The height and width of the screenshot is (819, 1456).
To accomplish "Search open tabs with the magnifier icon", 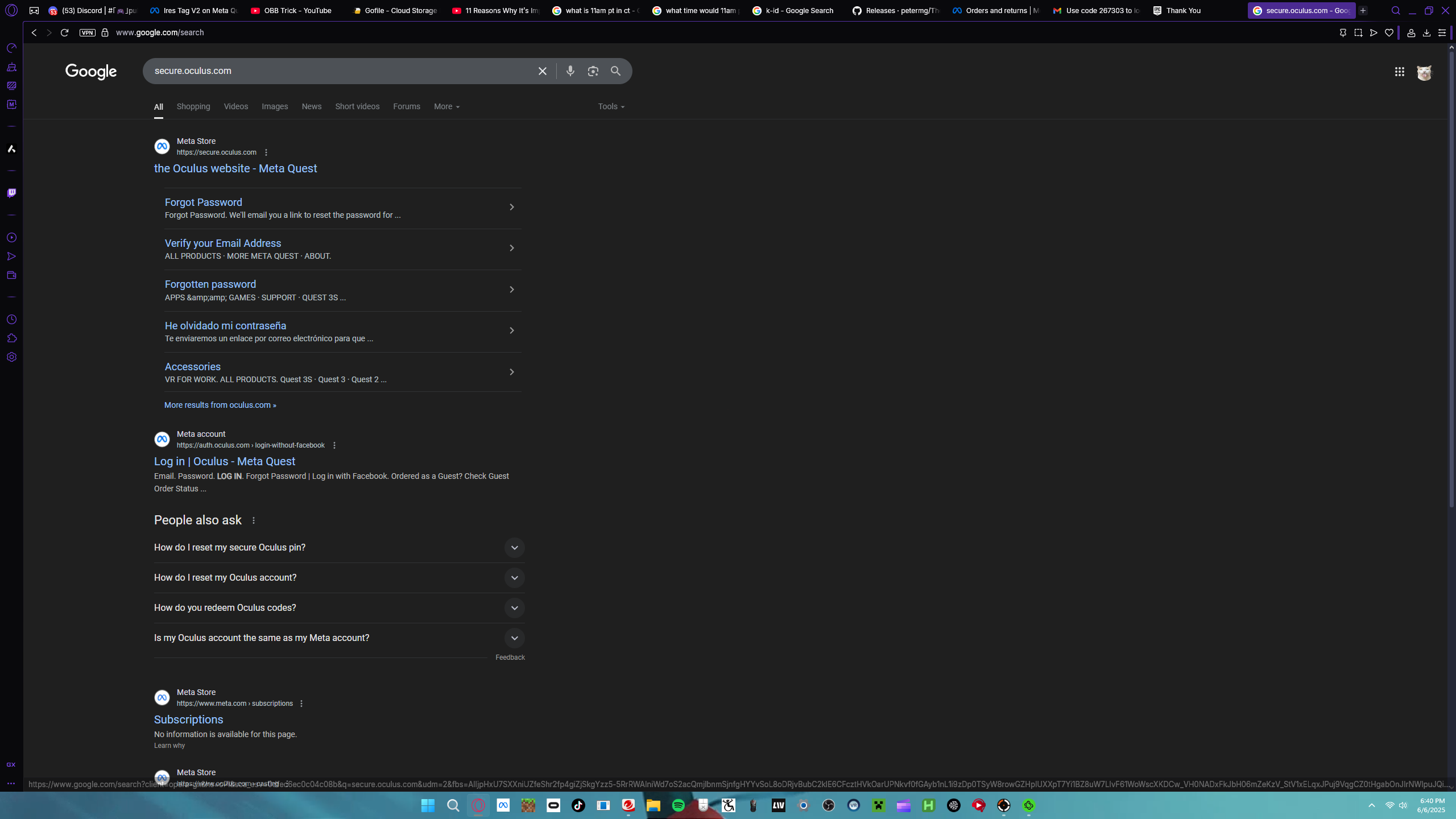I will [1396, 10].
